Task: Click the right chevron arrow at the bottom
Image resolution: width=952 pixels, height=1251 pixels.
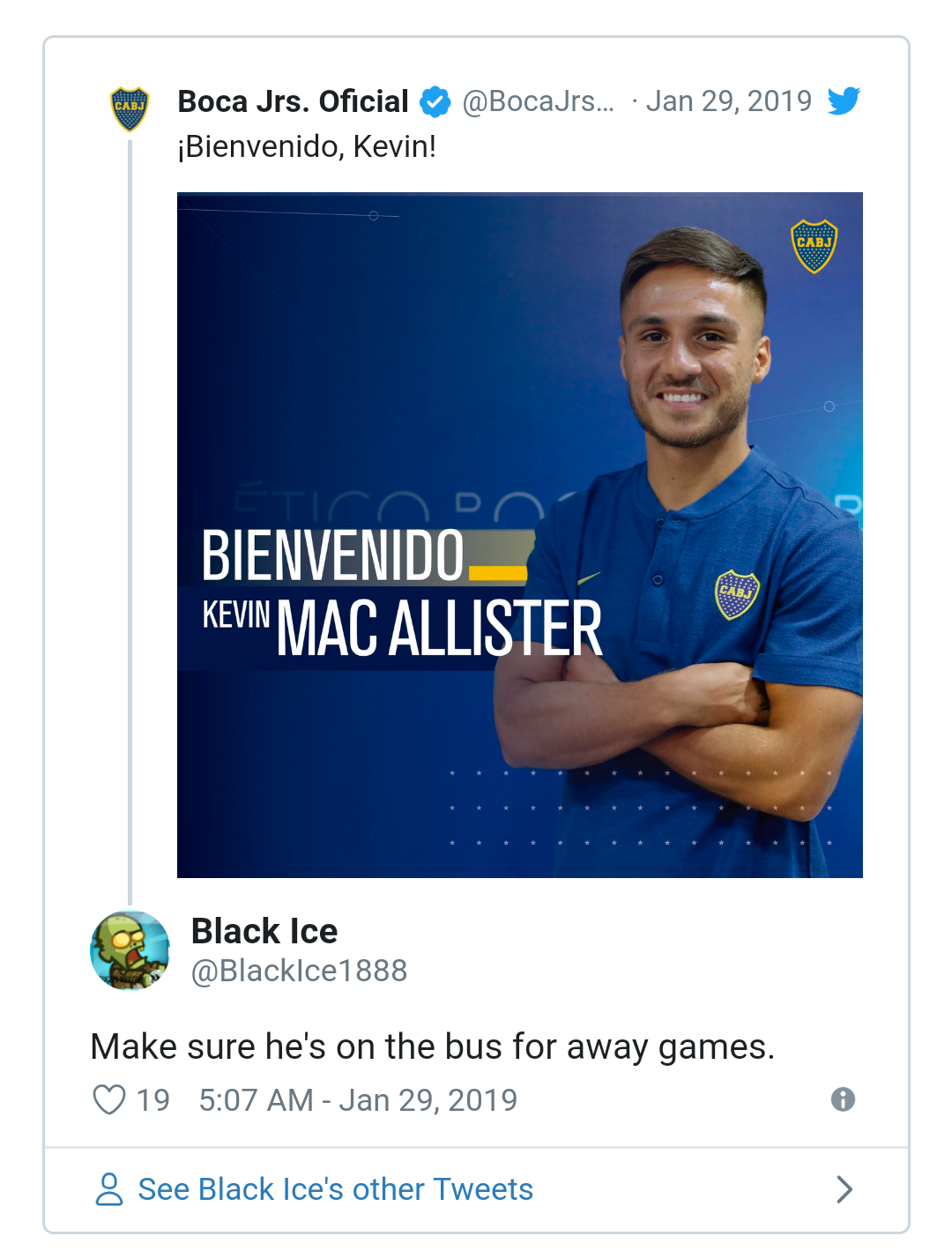Action: click(844, 1189)
